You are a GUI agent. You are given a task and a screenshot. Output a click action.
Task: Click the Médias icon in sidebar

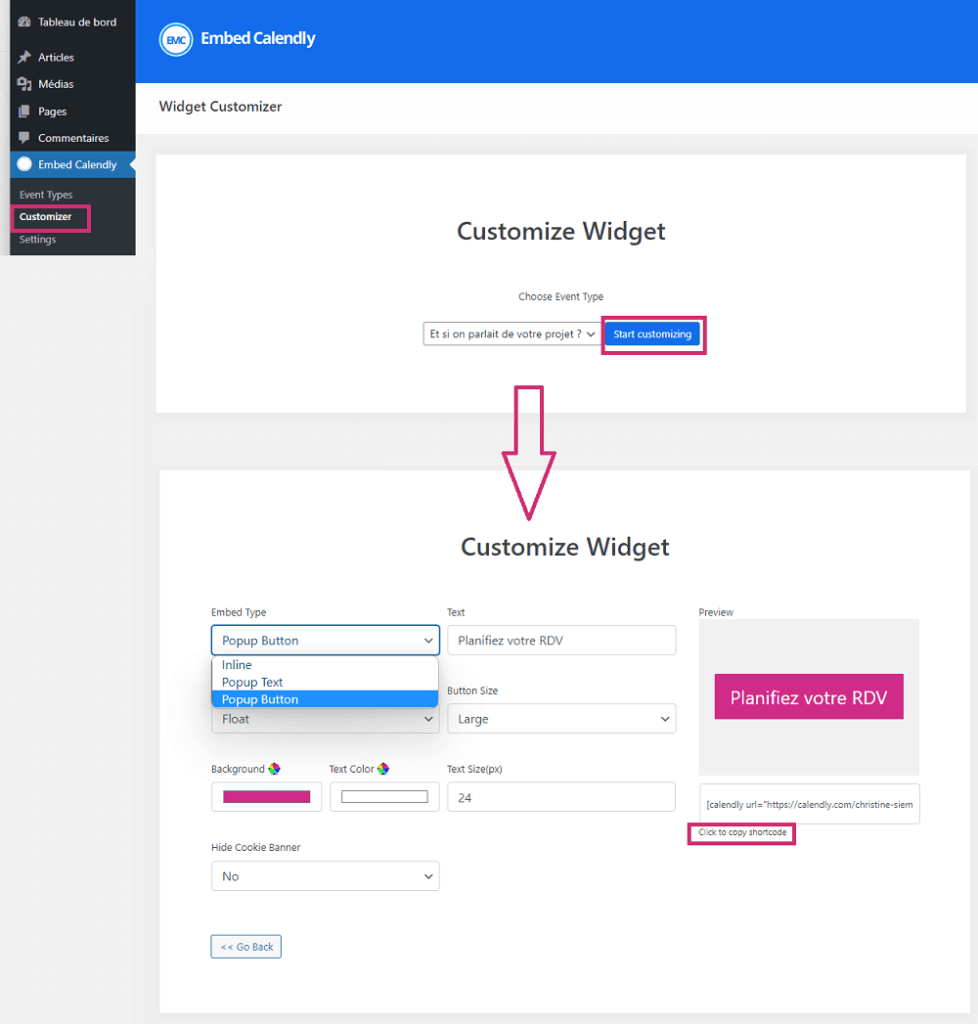[x=24, y=84]
